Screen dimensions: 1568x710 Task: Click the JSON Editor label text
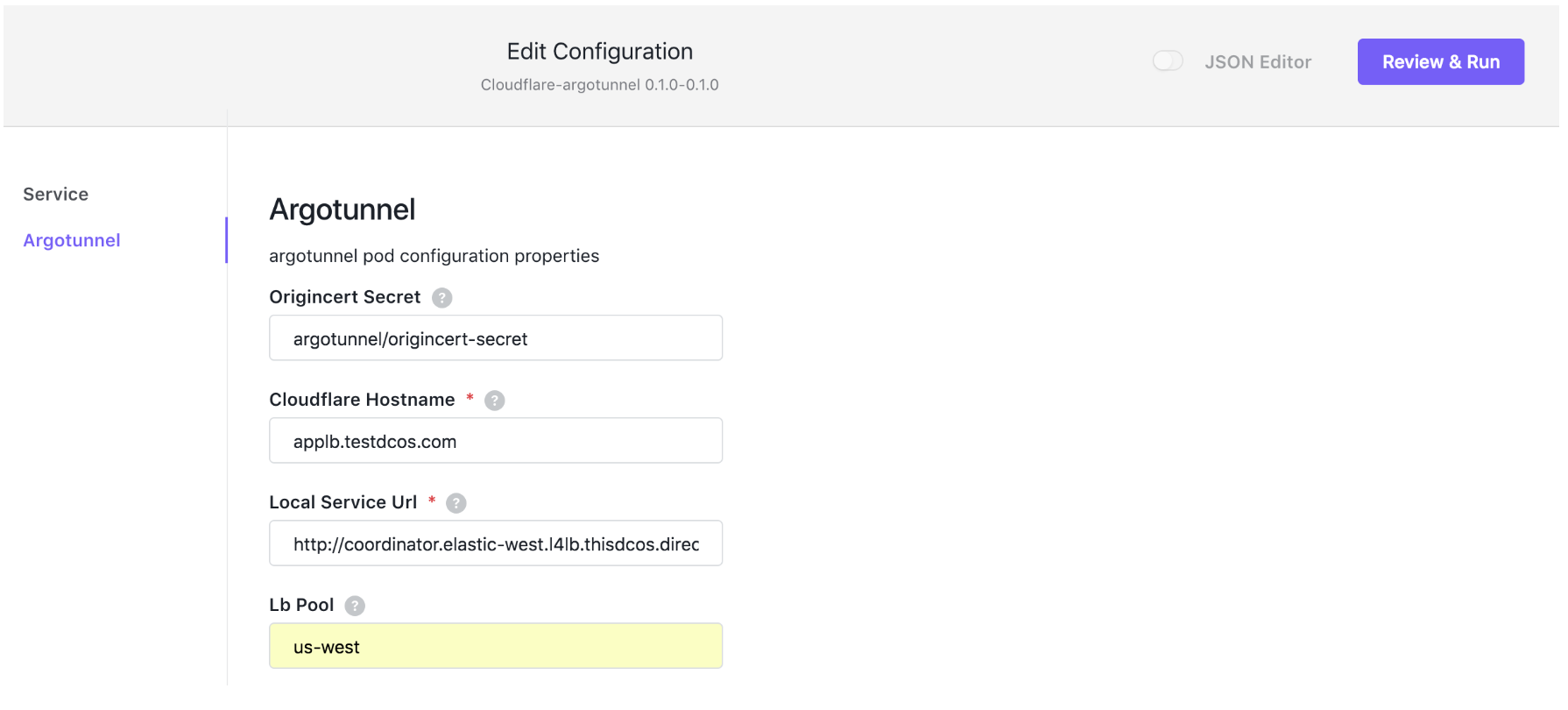[x=1258, y=62]
